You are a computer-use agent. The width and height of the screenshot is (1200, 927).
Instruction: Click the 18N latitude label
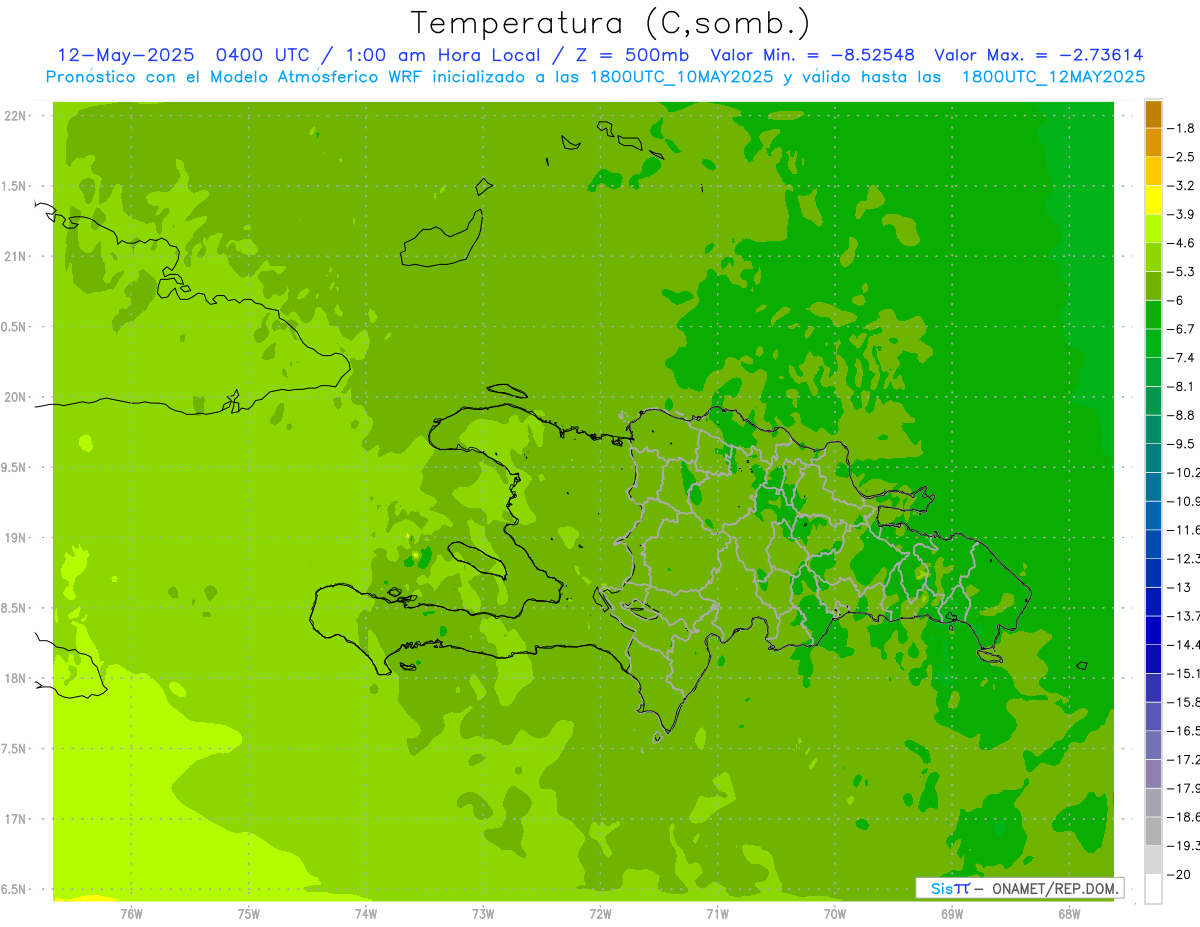(x=15, y=678)
